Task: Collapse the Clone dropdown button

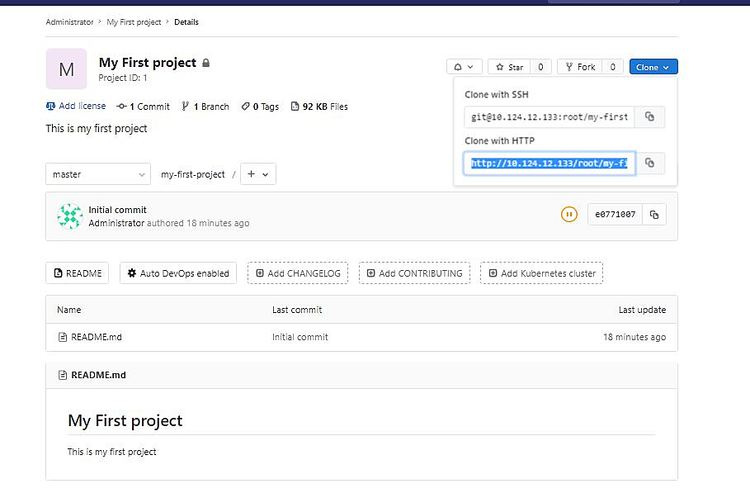Action: pos(653,67)
